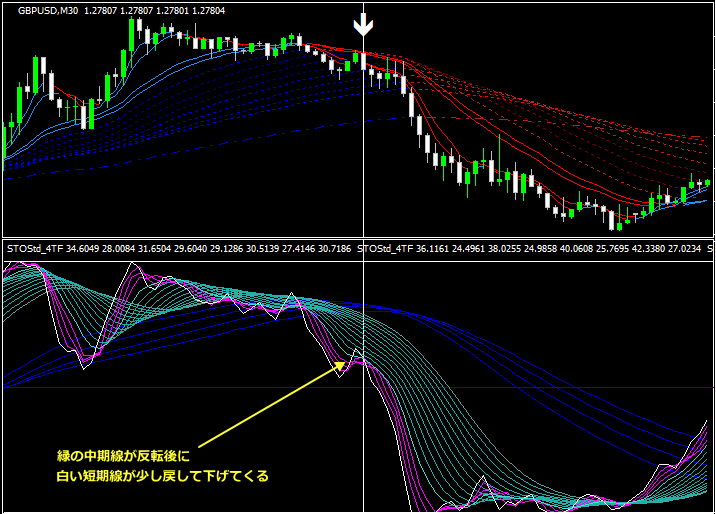Grab the divider between chart and indicator window
This screenshot has height=514, width=716.
pyautogui.click(x=358, y=238)
